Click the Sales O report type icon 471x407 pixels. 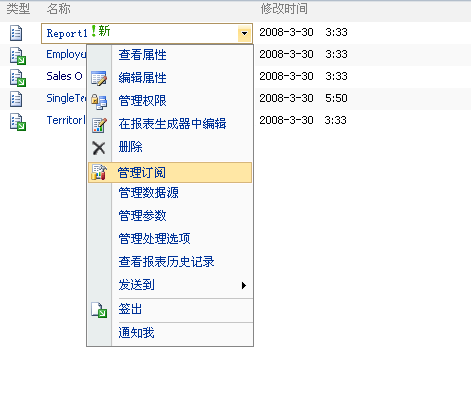click(18, 78)
